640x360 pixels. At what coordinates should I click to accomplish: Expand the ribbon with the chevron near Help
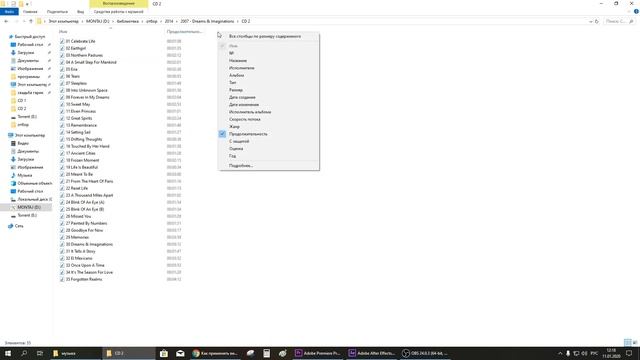pyautogui.click(x=629, y=11)
